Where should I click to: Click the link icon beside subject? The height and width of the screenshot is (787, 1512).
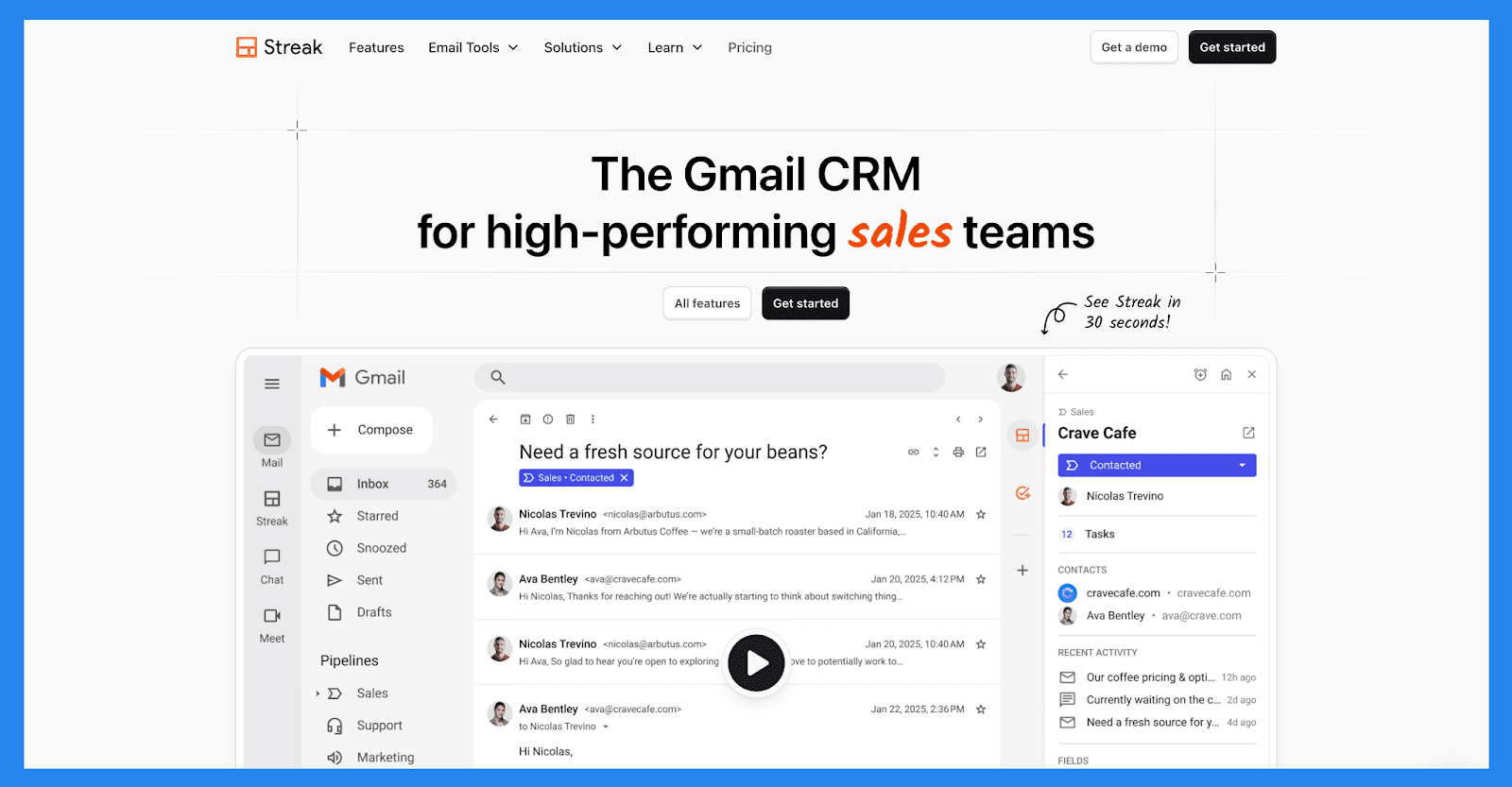[914, 453]
